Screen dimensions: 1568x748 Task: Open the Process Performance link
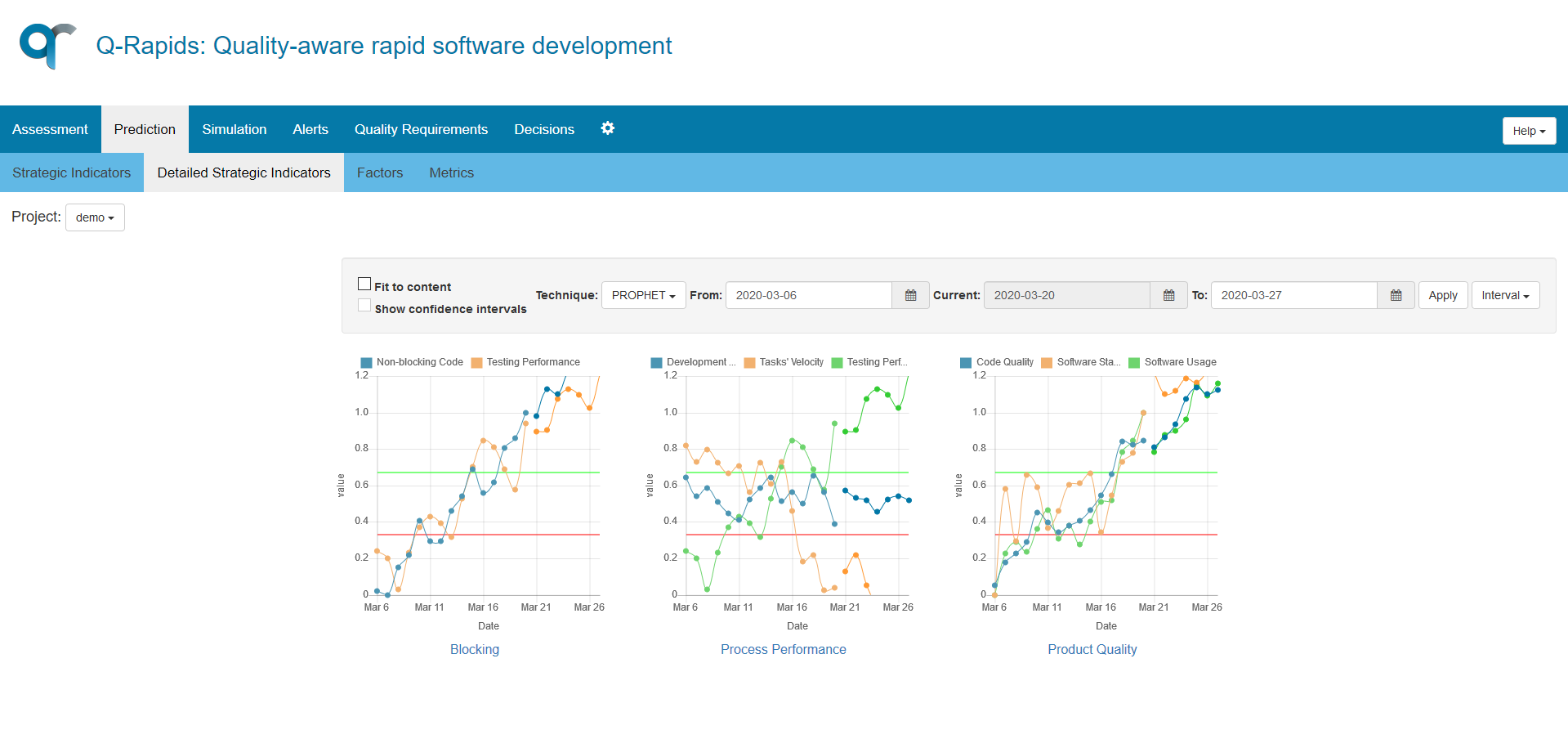click(x=783, y=649)
